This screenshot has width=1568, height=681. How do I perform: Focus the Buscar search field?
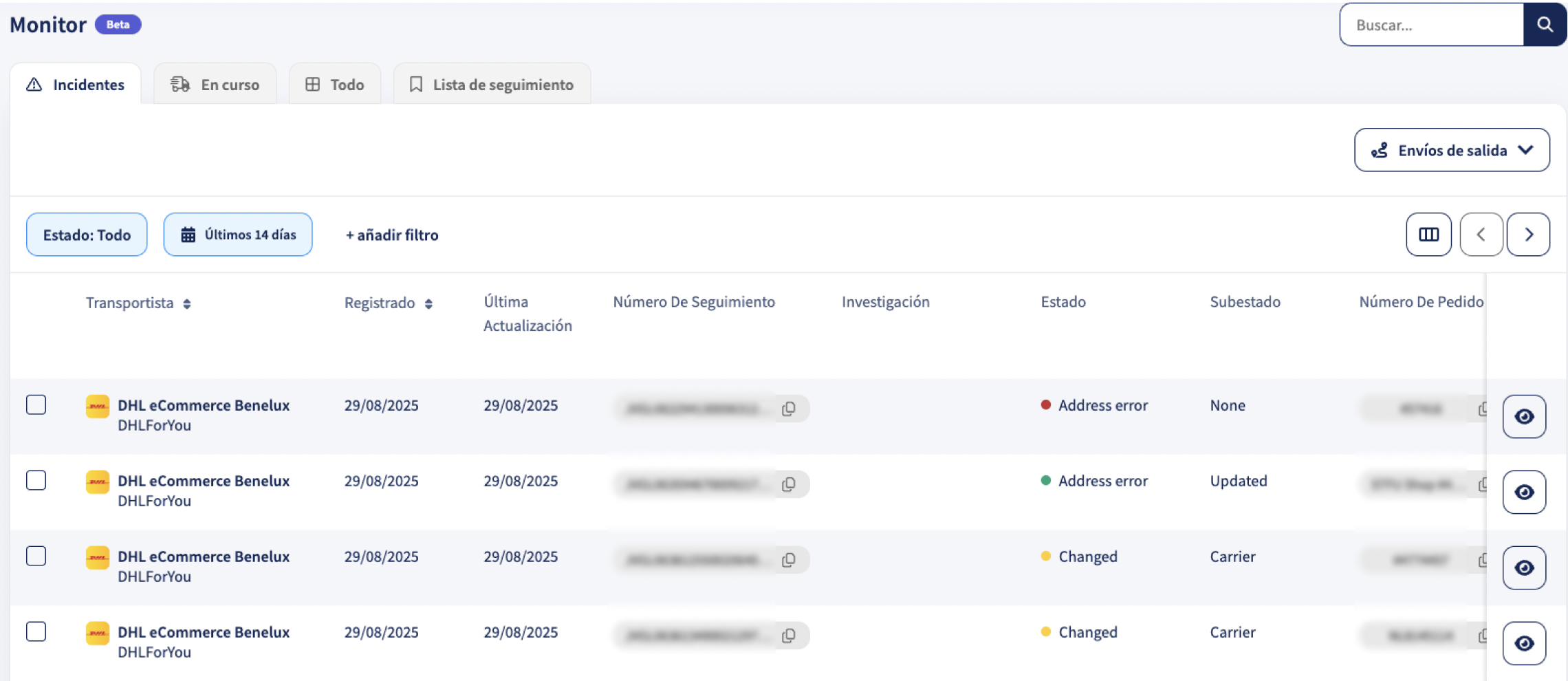coord(1432,25)
